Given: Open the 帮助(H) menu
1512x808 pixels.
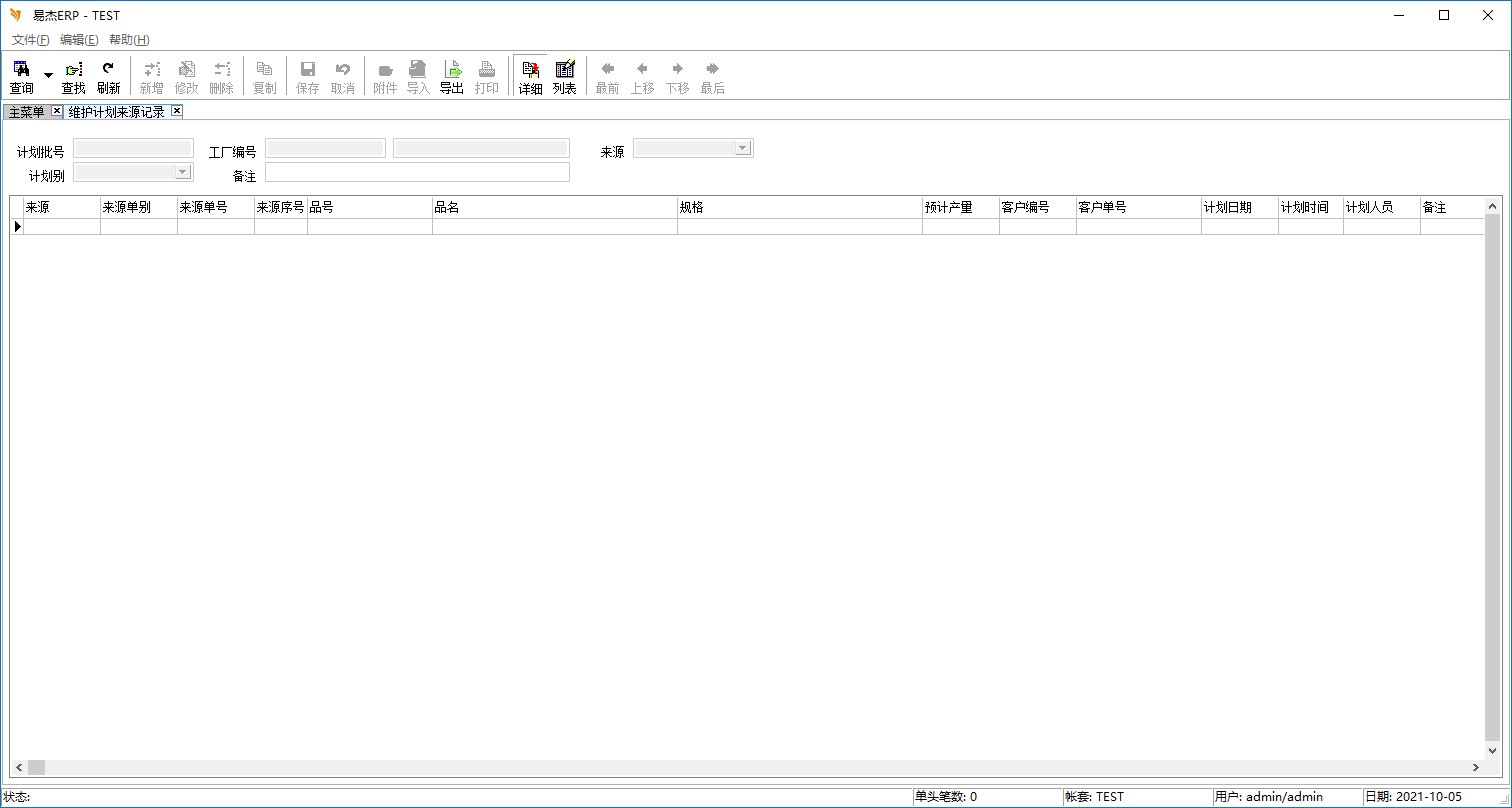Looking at the screenshot, I should click(x=129, y=40).
